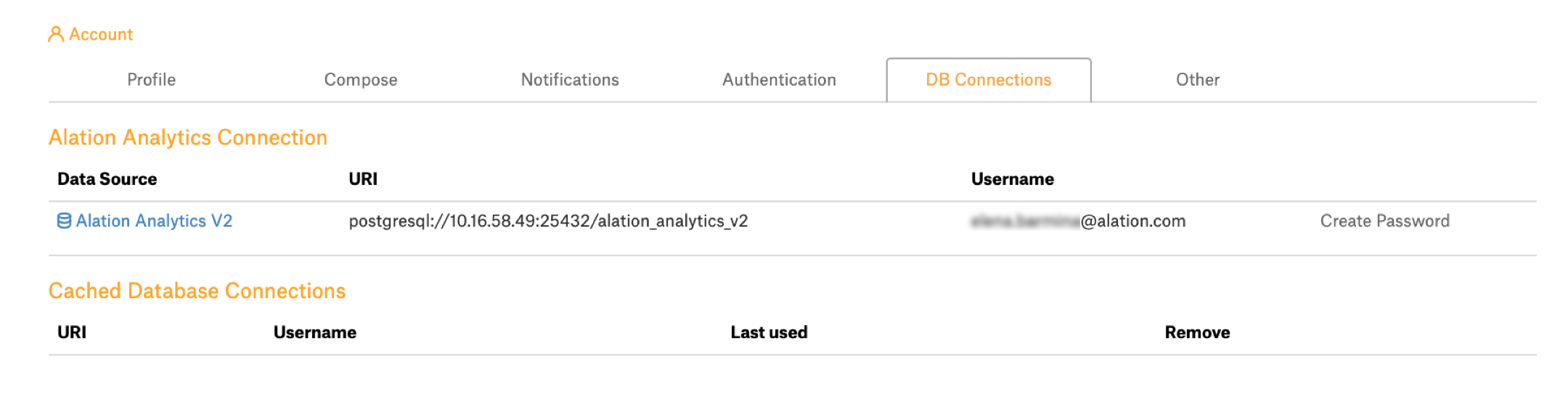Screen dimensions: 1568x415
Task: Open the Other tab
Action: pos(1198,80)
